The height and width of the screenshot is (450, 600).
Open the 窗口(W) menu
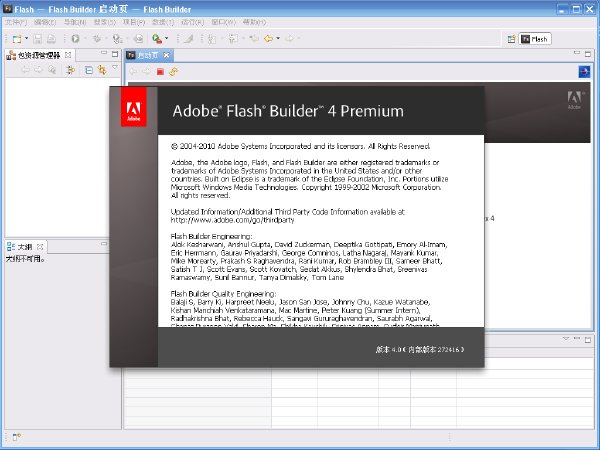(223, 22)
